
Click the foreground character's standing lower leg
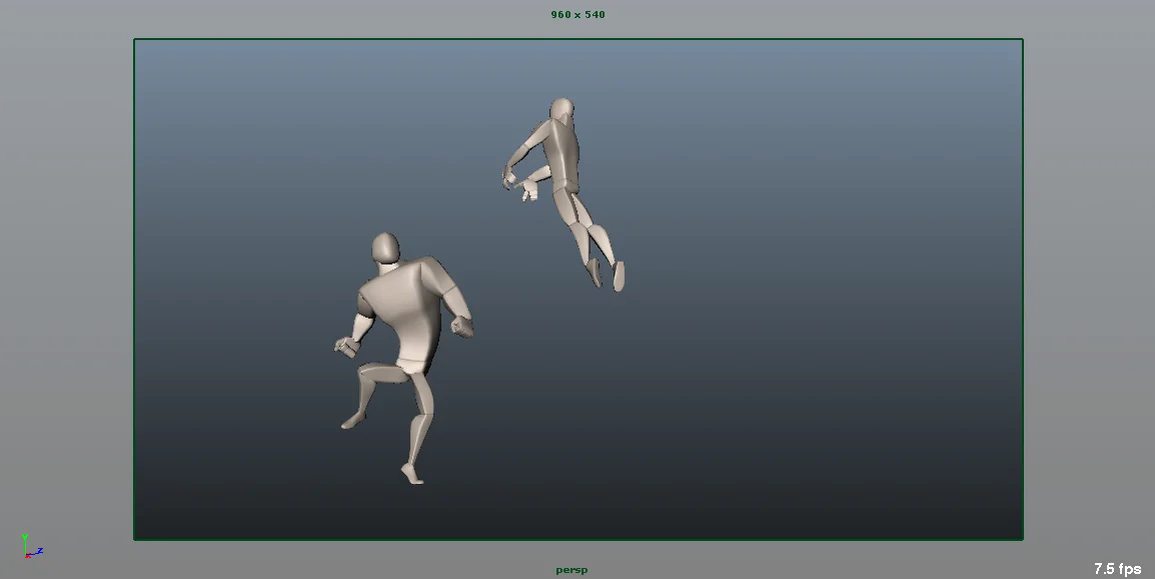click(418, 435)
